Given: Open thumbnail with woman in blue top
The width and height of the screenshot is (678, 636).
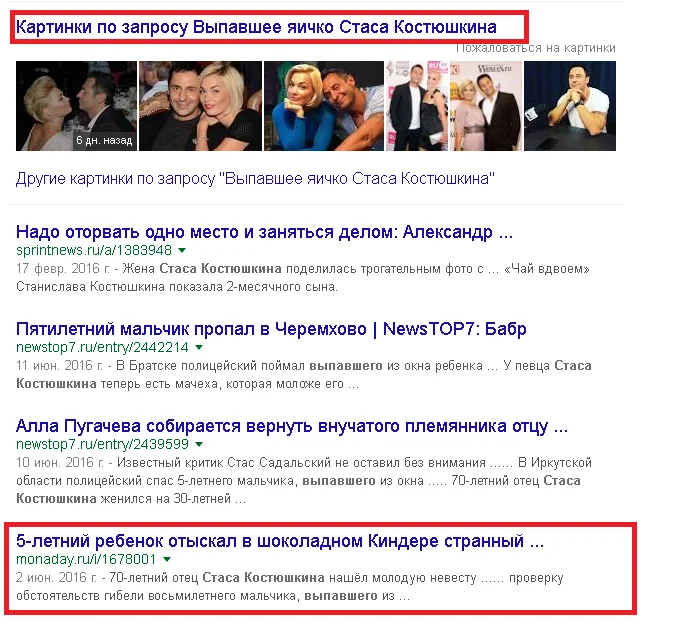Looking at the screenshot, I should [x=324, y=106].
